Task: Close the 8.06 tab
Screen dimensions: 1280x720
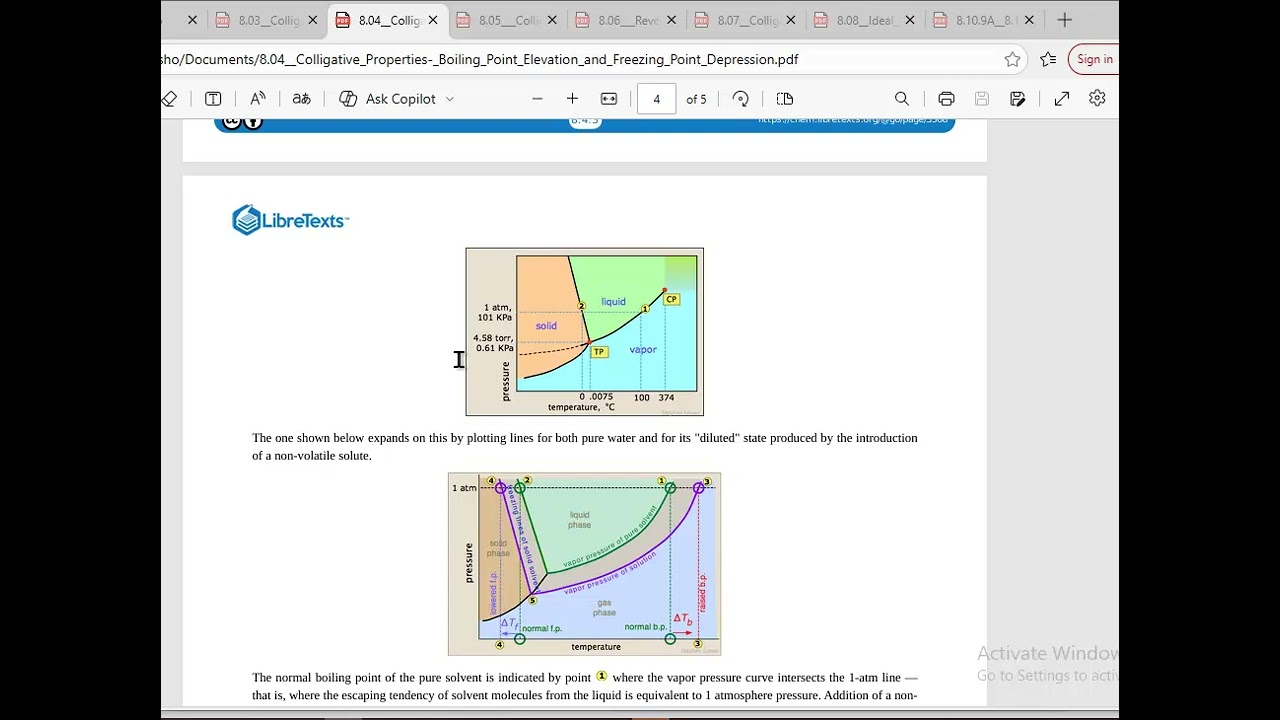Action: coord(671,20)
